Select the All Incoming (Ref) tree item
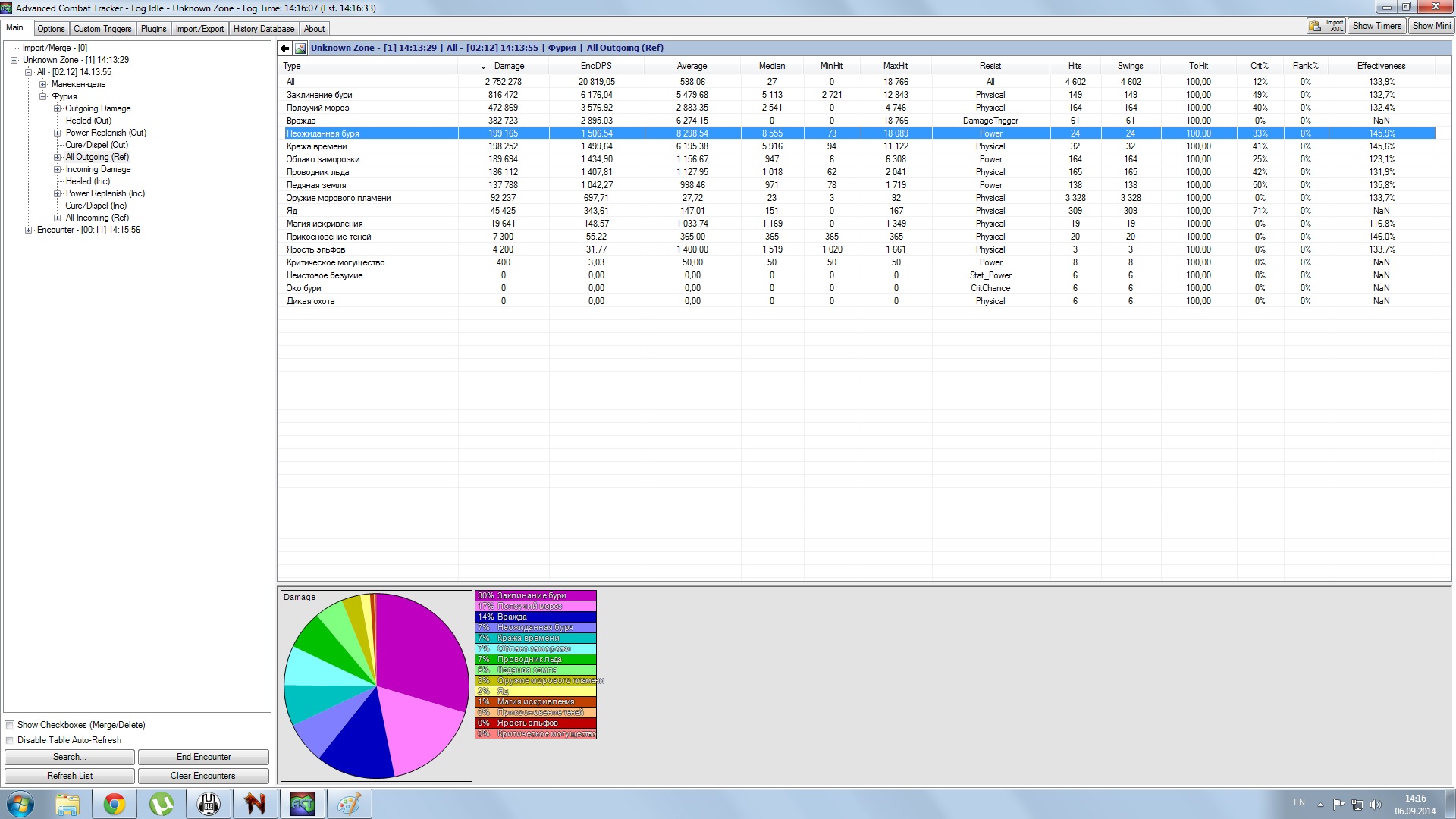This screenshot has height=819, width=1456. click(97, 218)
